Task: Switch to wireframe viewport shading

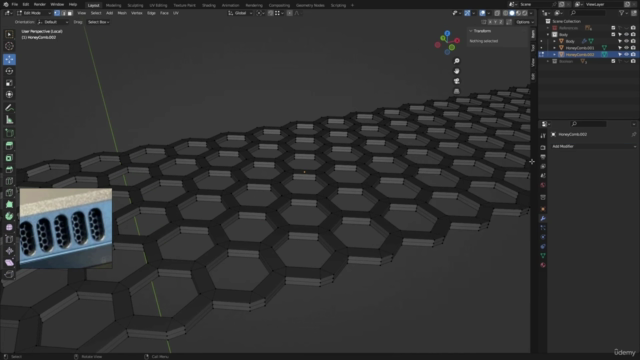Action: tap(505, 13)
